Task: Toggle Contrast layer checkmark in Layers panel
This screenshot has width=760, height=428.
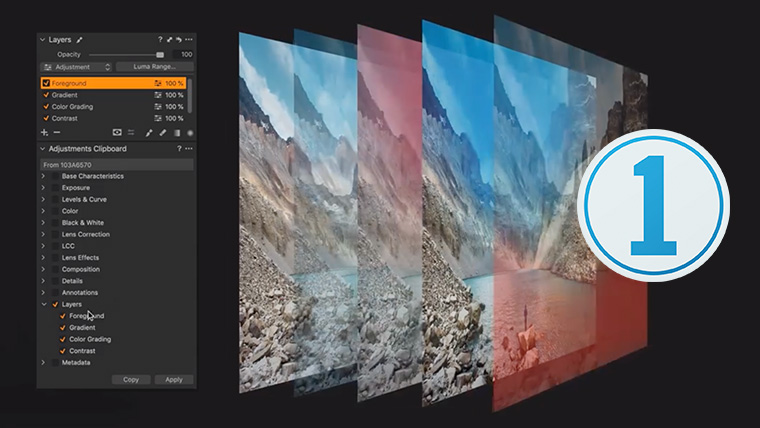Action: [46, 118]
